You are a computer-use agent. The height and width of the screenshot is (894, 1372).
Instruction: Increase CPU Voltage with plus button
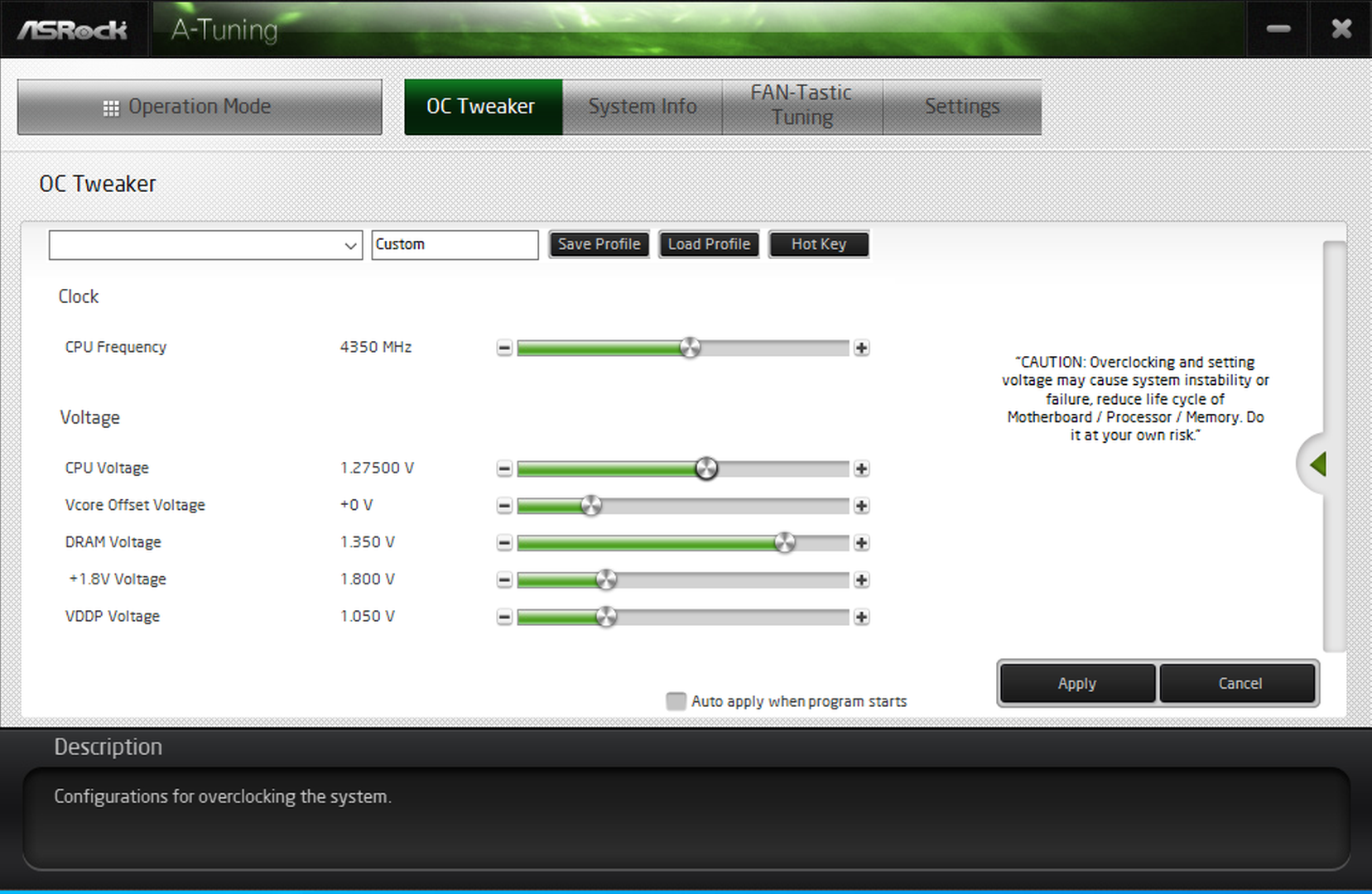pyautogui.click(x=861, y=469)
